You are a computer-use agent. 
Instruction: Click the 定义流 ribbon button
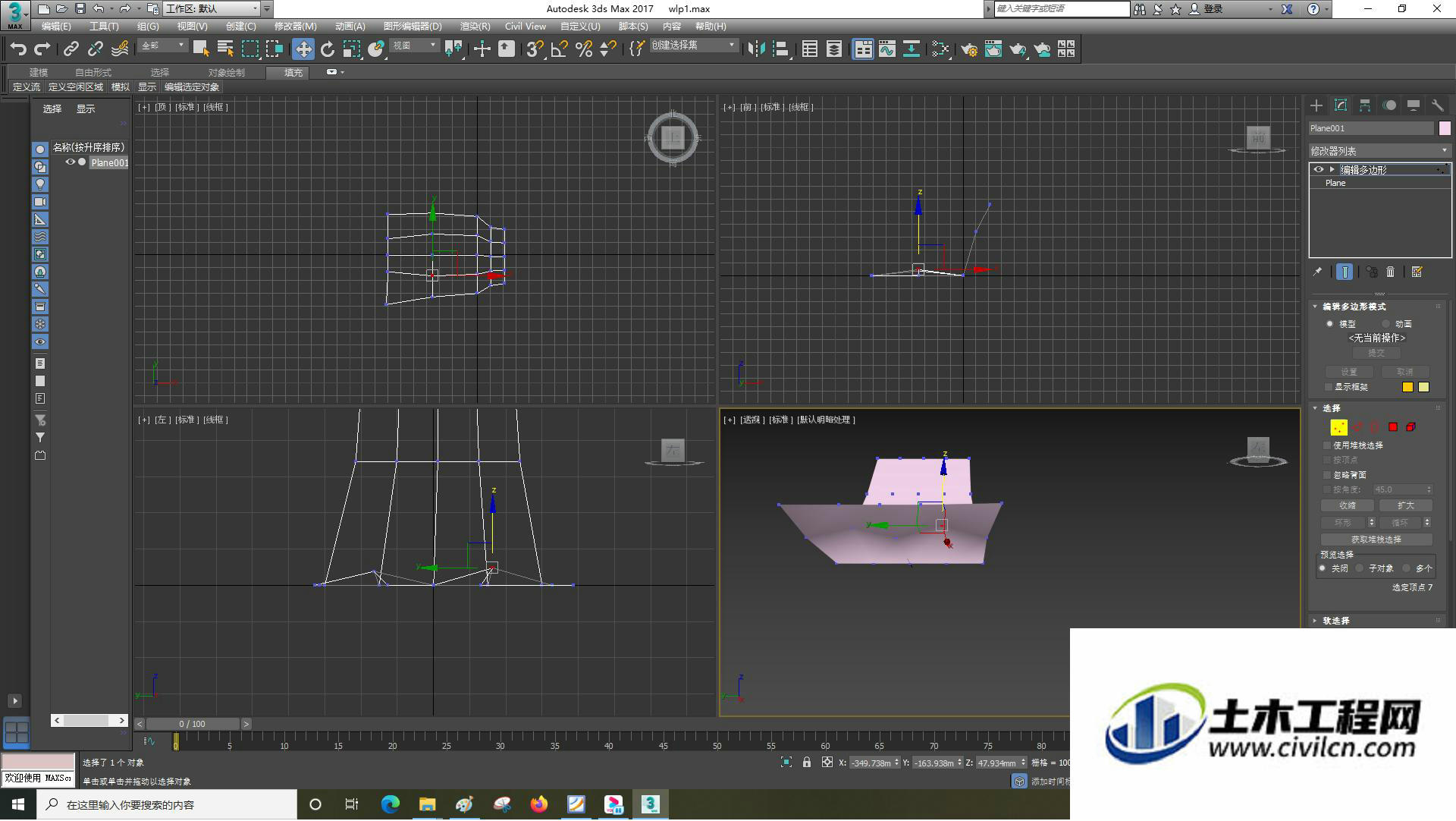click(x=27, y=87)
